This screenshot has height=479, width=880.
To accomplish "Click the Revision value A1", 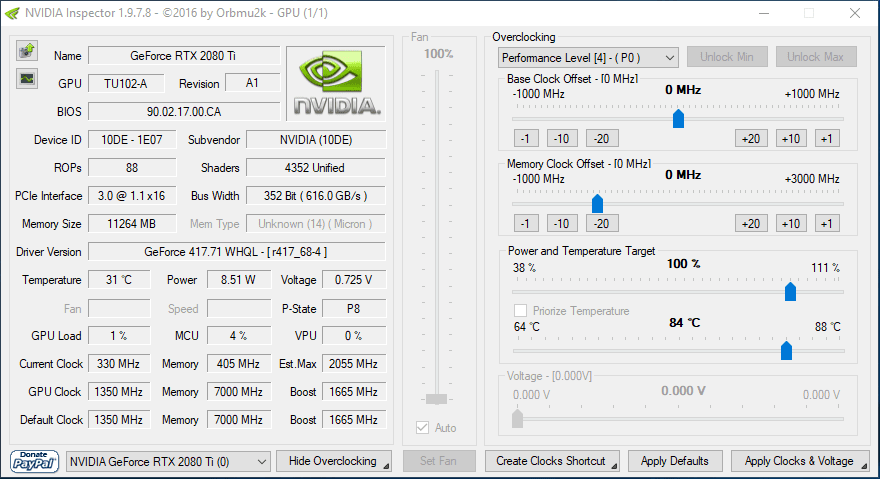I will click(x=252, y=83).
